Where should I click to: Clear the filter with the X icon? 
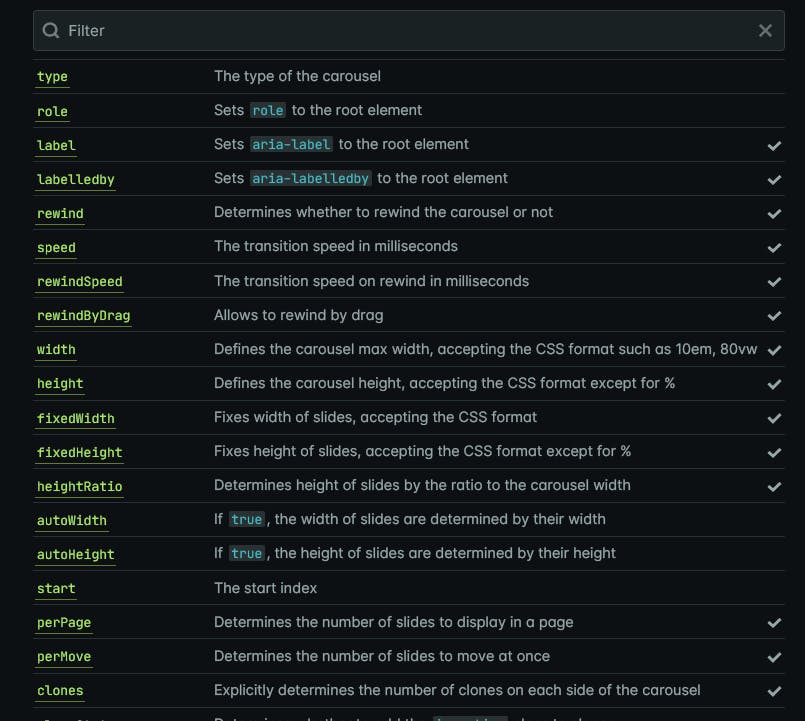765,31
